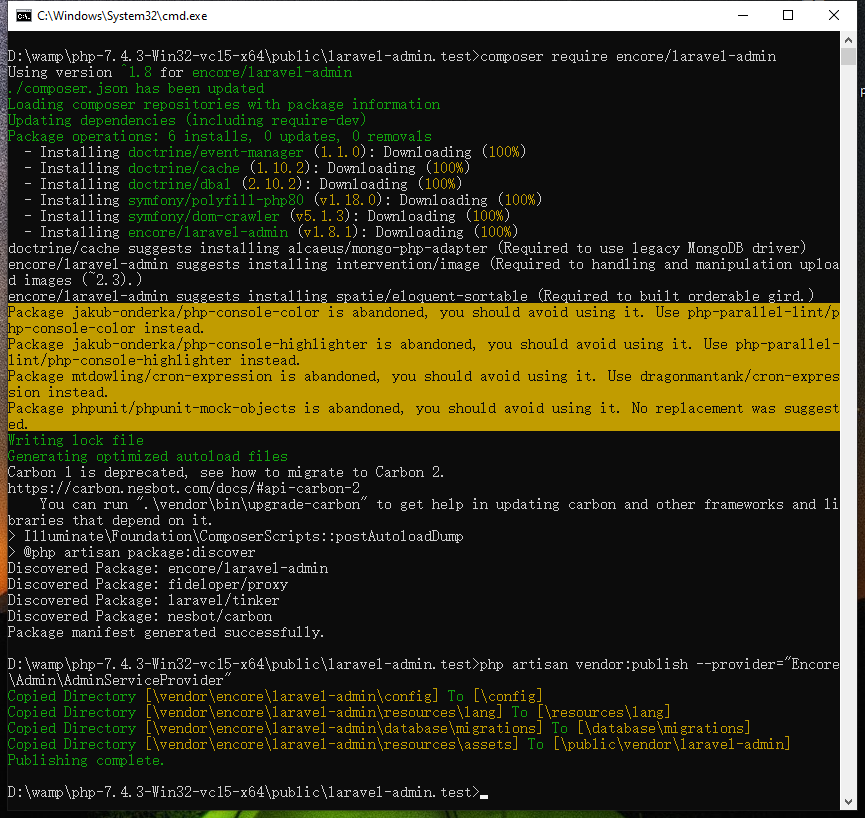The width and height of the screenshot is (865, 818).
Task: Click the 'Writing lock file' line
Action: point(76,440)
